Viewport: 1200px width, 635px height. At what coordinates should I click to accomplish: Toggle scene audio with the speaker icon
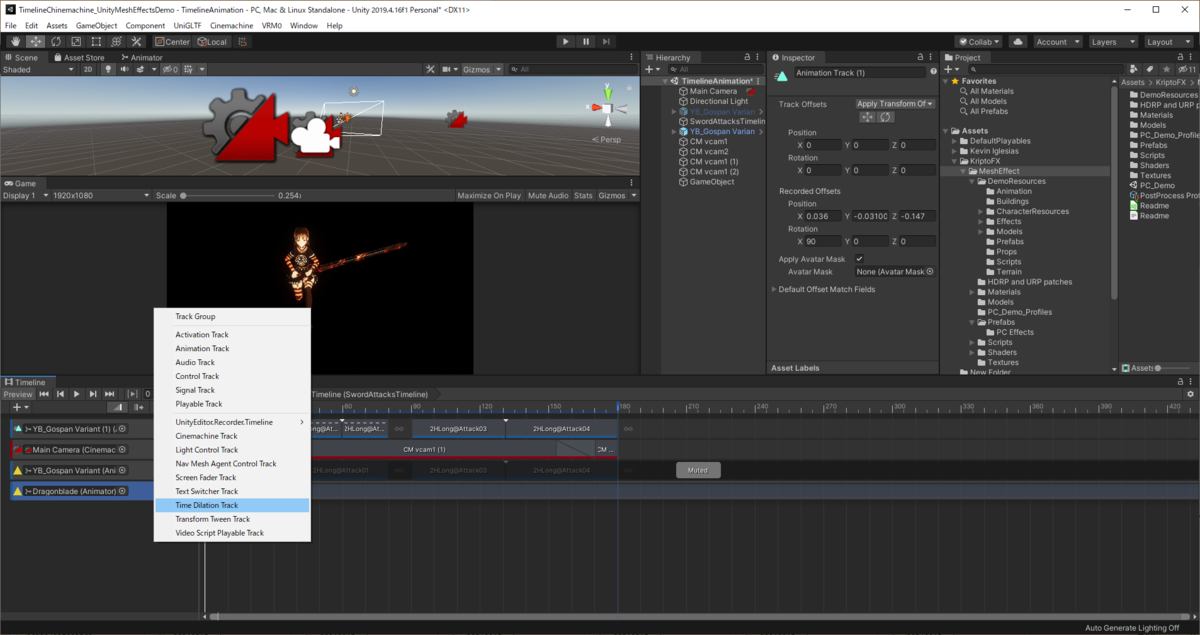tap(125, 69)
